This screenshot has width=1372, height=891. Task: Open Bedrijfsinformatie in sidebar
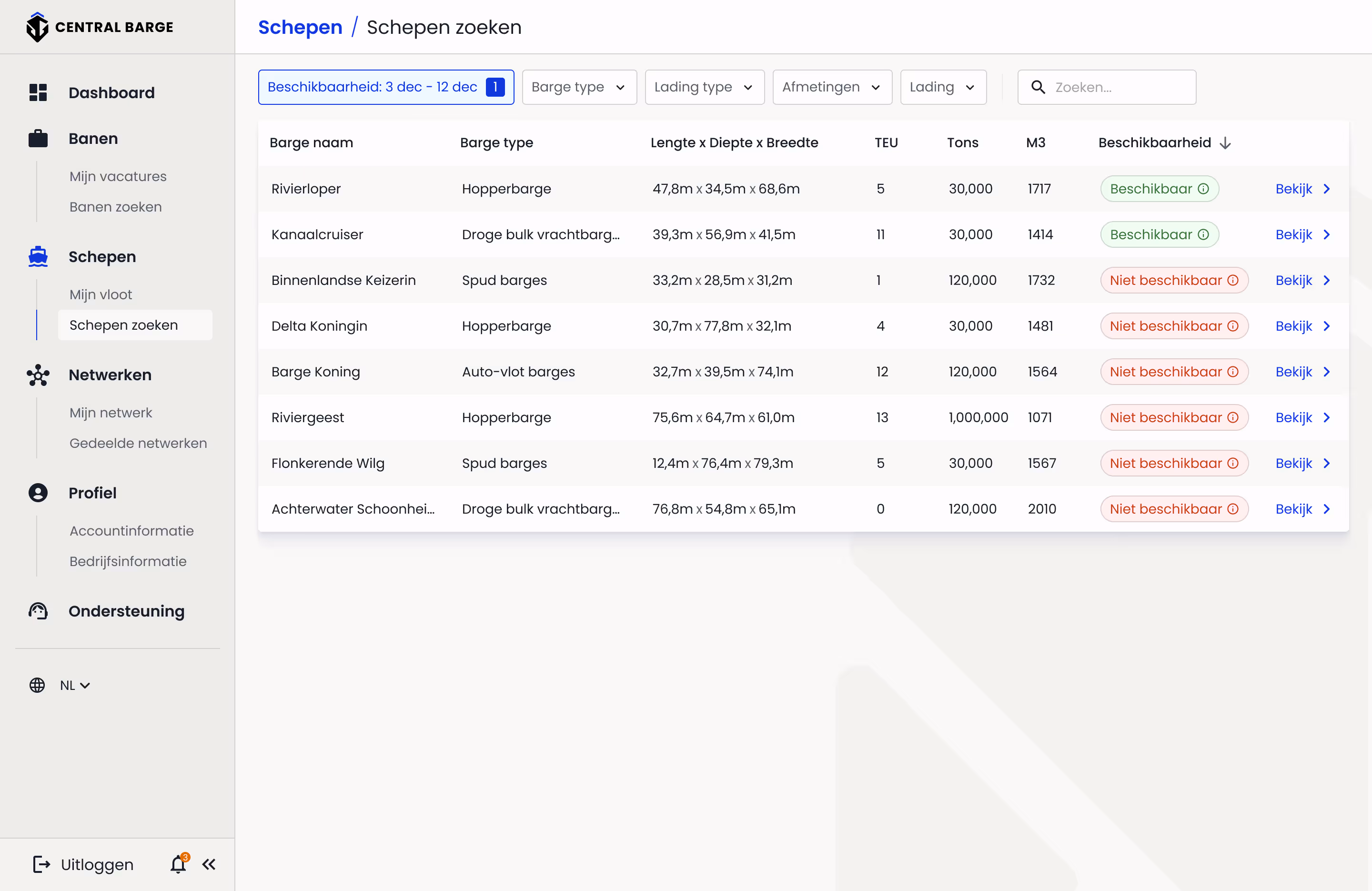coord(128,561)
